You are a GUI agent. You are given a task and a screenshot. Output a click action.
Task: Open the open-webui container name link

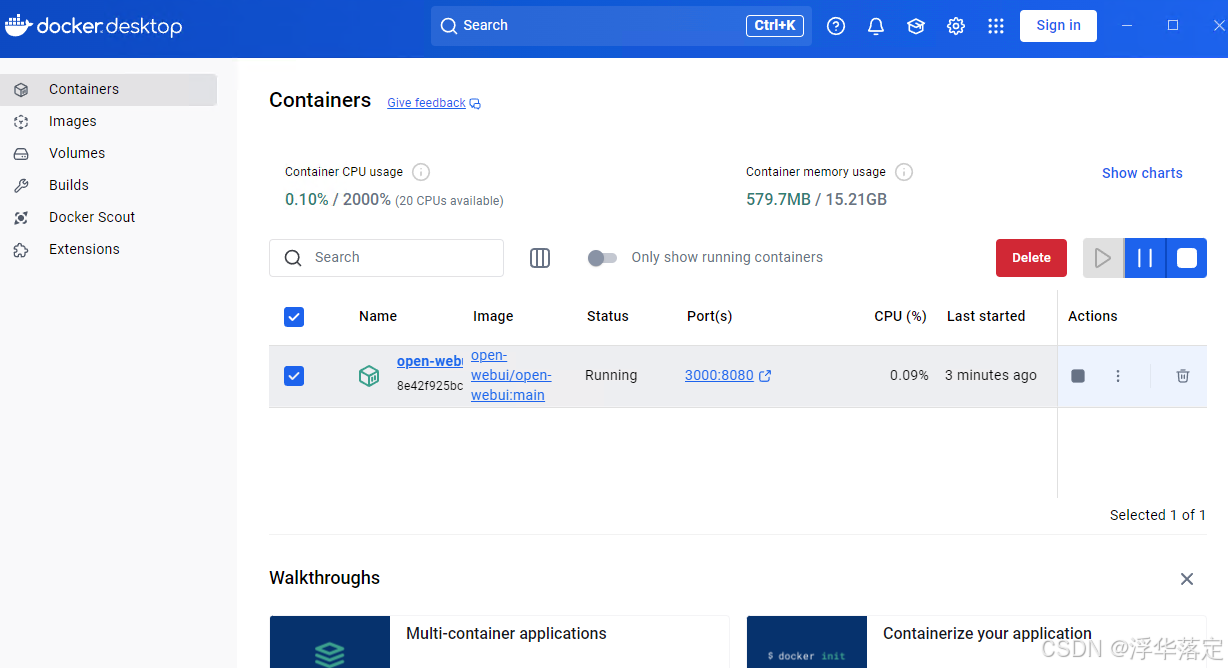[430, 362]
